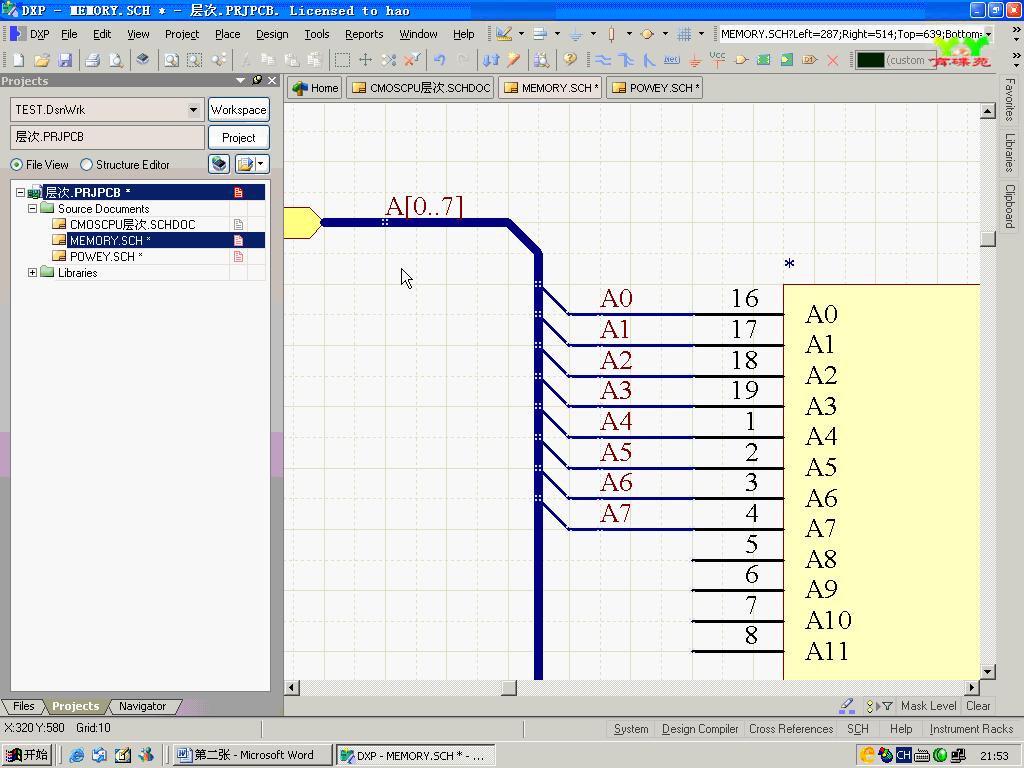Image resolution: width=1024 pixels, height=768 pixels.
Task: Place a bus entry
Action: tap(648, 60)
